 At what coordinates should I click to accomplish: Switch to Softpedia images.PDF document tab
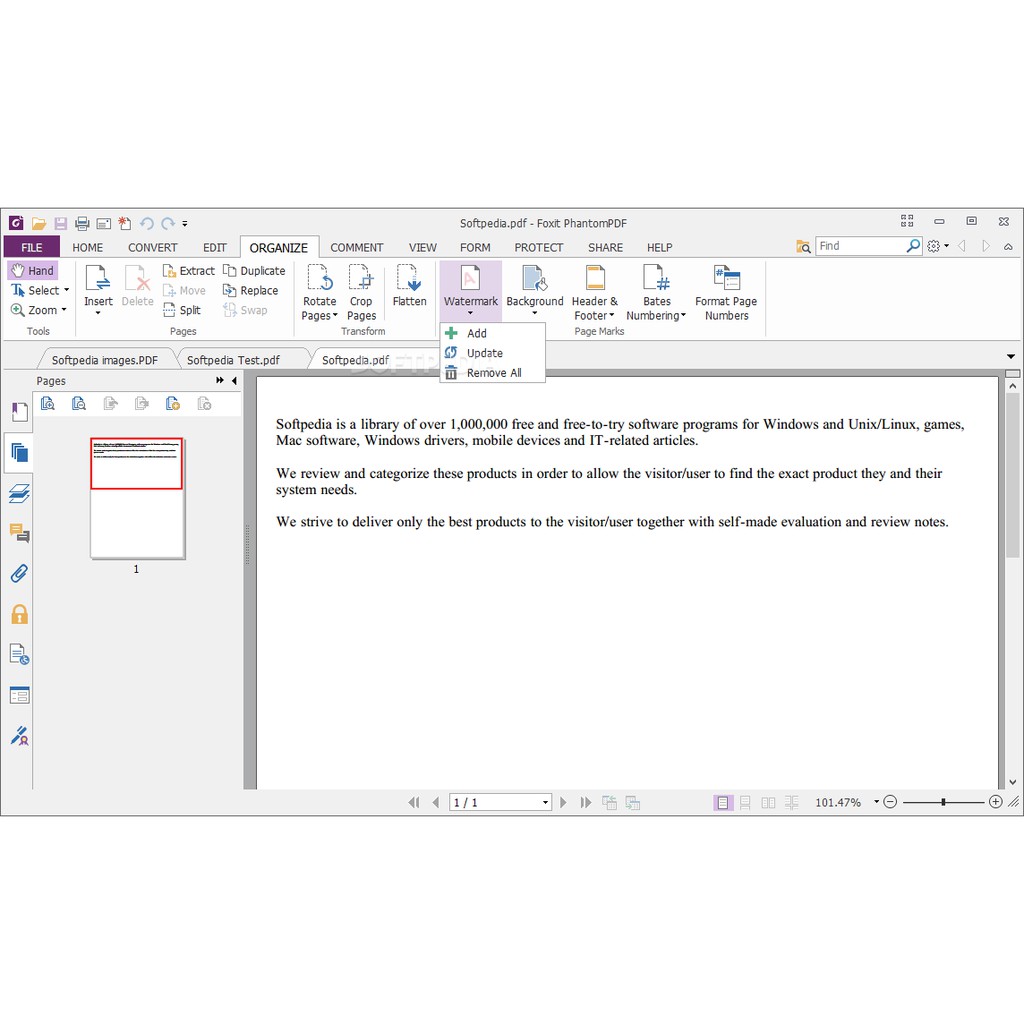tap(104, 360)
